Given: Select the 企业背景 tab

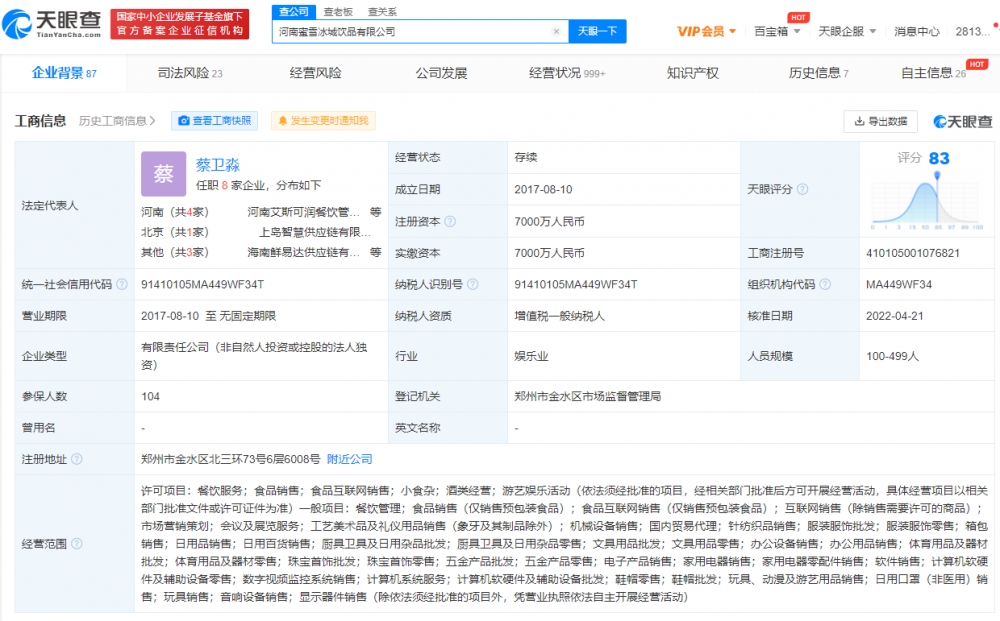Looking at the screenshot, I should tap(64, 73).
